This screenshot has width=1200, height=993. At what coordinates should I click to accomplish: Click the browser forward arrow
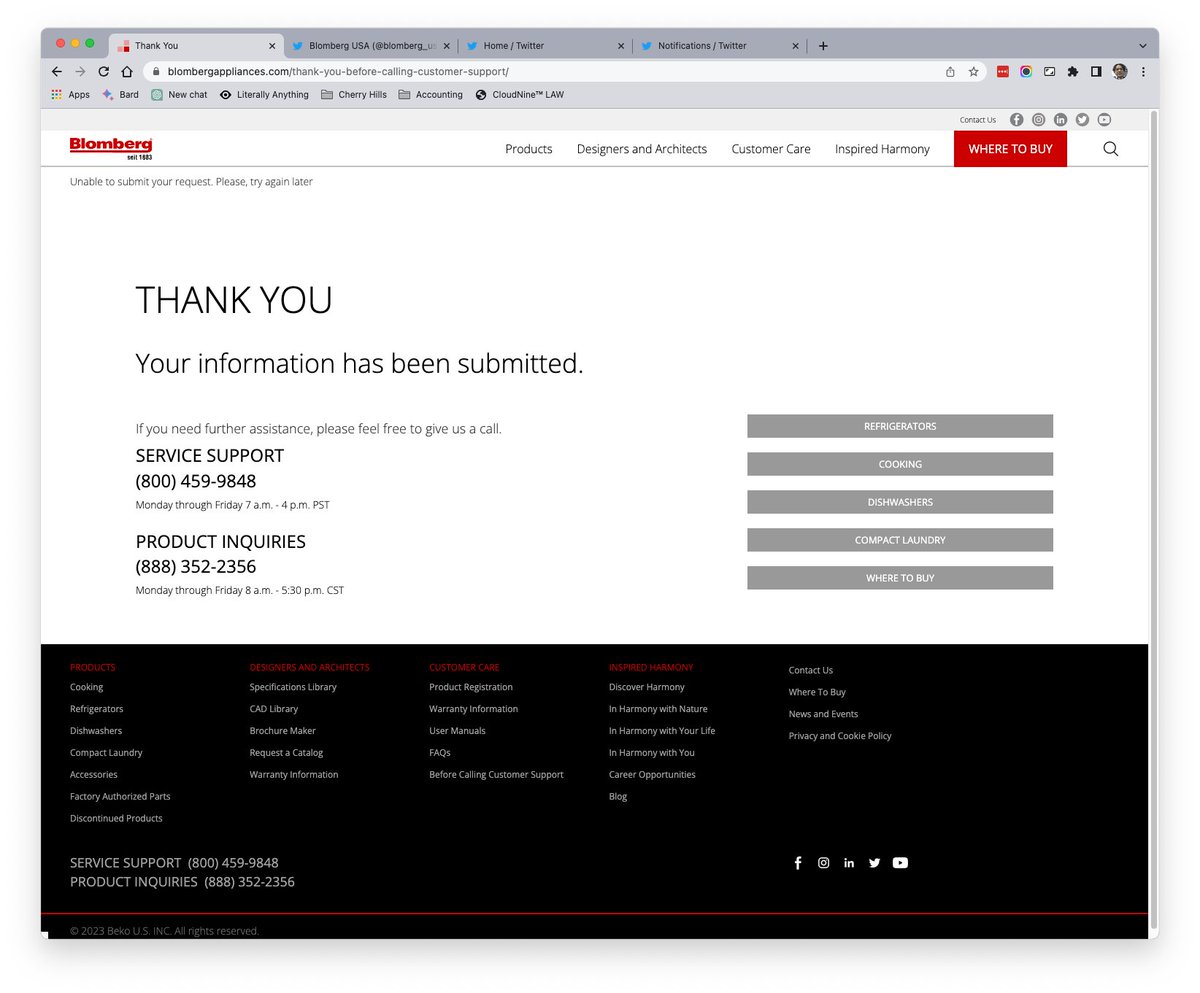[x=80, y=72]
